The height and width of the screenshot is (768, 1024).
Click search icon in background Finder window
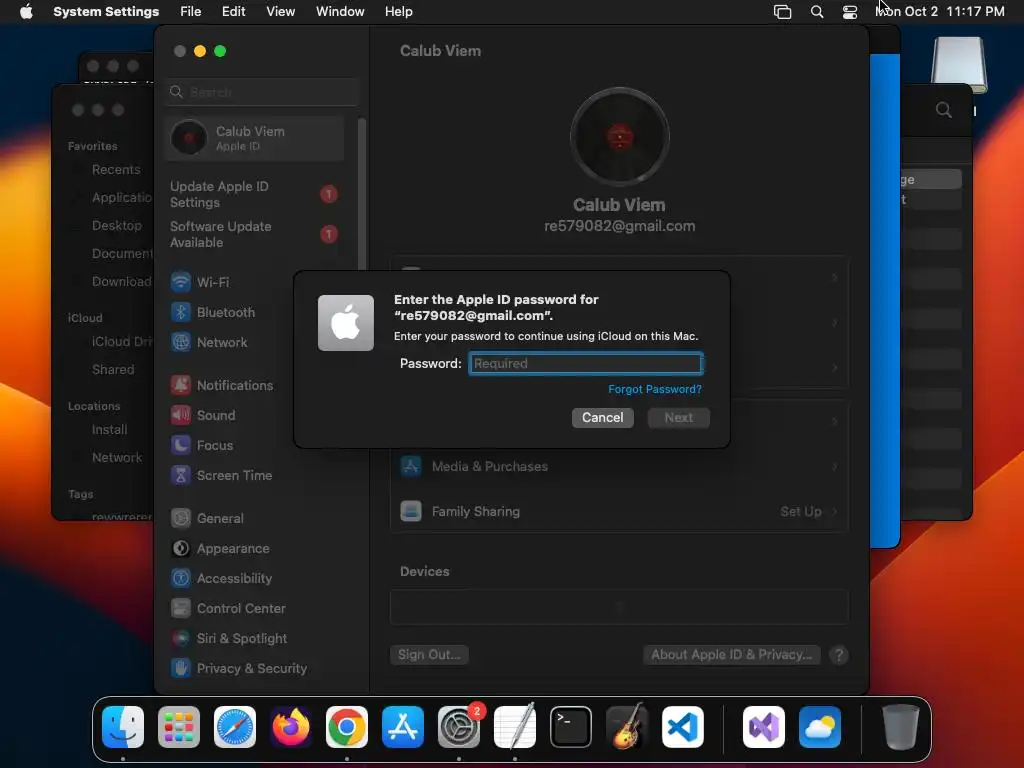click(x=944, y=110)
